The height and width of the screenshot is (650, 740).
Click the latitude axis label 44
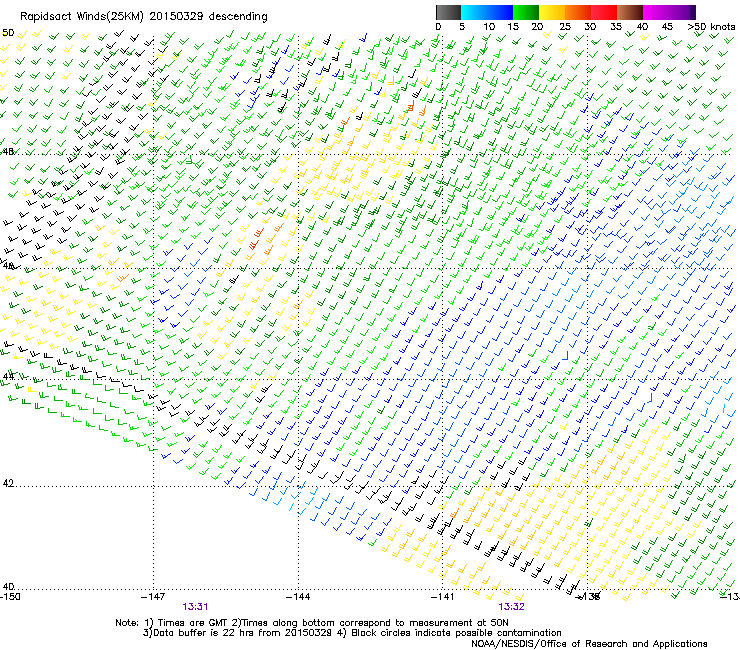coord(8,376)
